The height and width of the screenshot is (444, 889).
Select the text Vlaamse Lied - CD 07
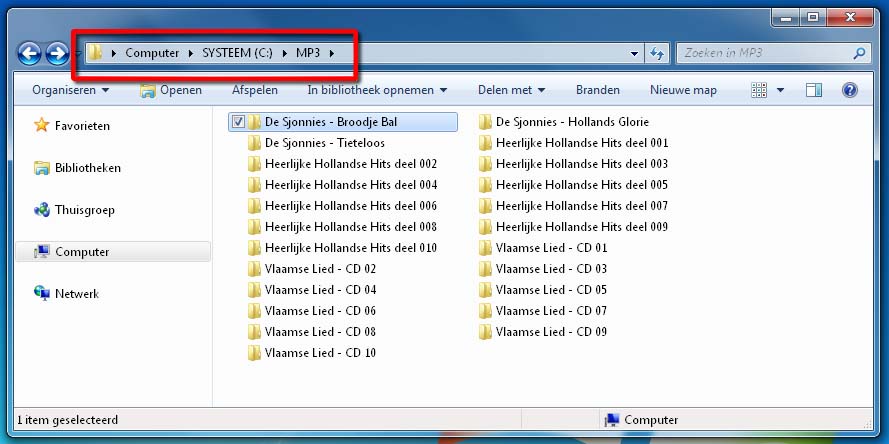pos(551,311)
